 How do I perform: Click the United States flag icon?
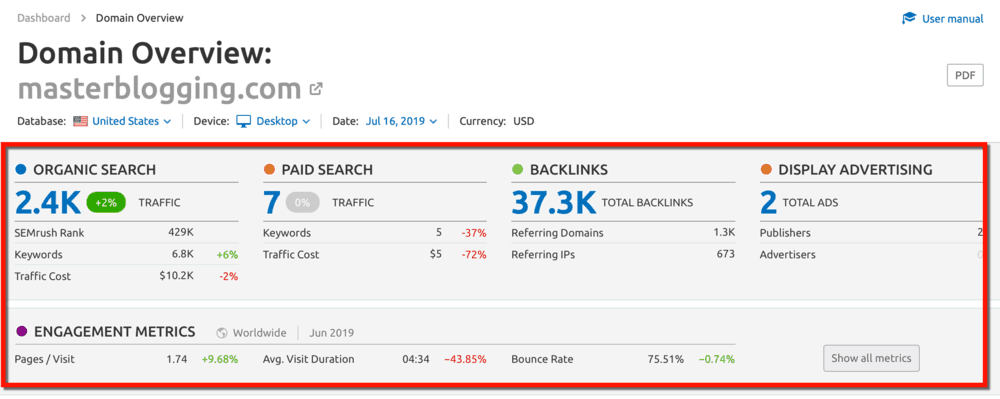[x=80, y=121]
